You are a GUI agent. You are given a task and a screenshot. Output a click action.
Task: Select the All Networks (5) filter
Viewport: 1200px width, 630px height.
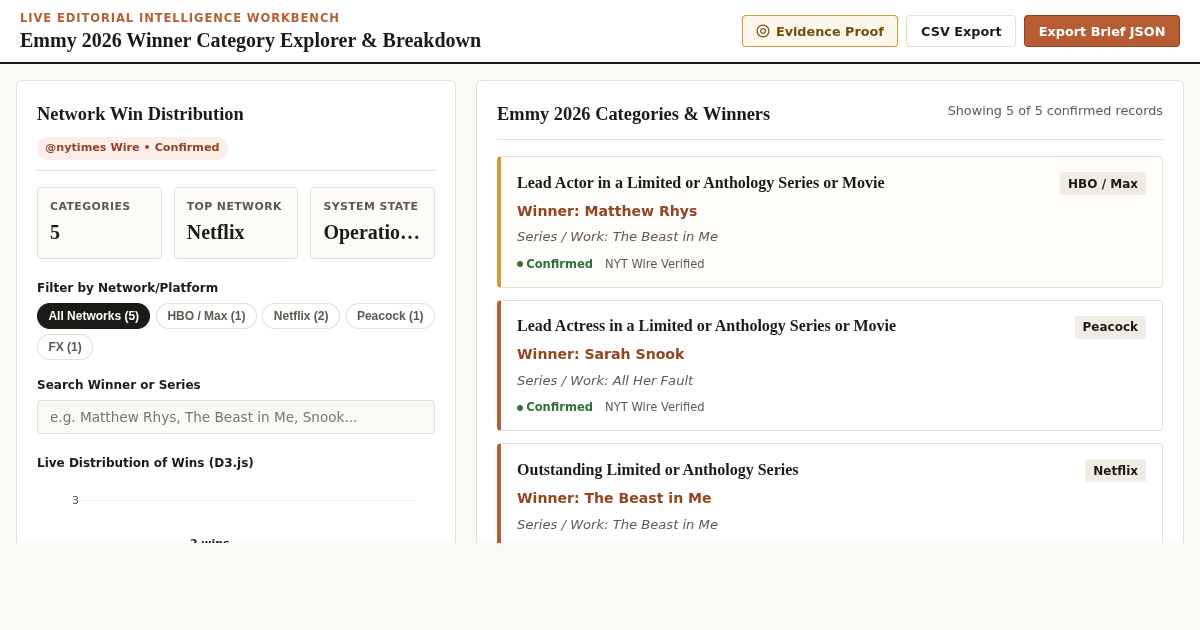click(x=93, y=316)
